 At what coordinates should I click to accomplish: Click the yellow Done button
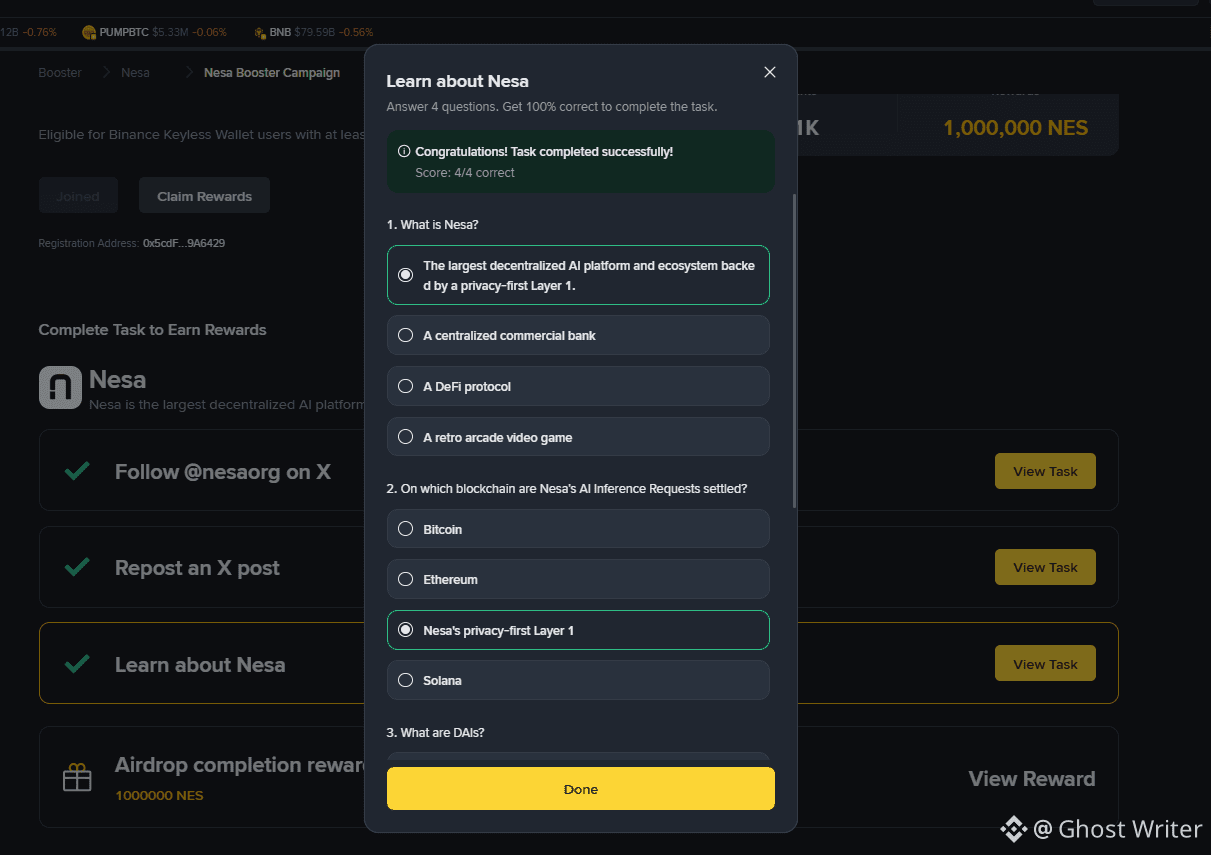pyautogui.click(x=580, y=789)
